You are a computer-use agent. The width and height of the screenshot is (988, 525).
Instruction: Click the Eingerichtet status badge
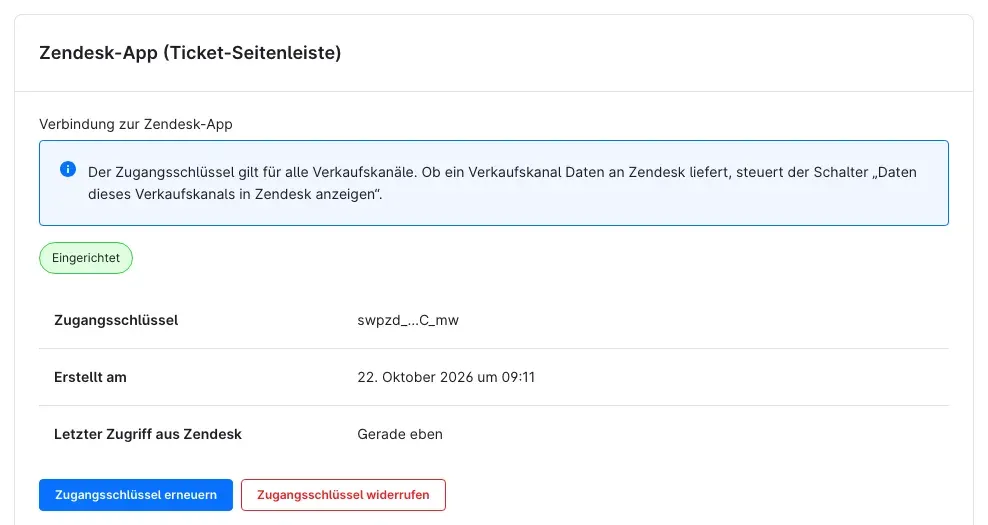pos(86,258)
